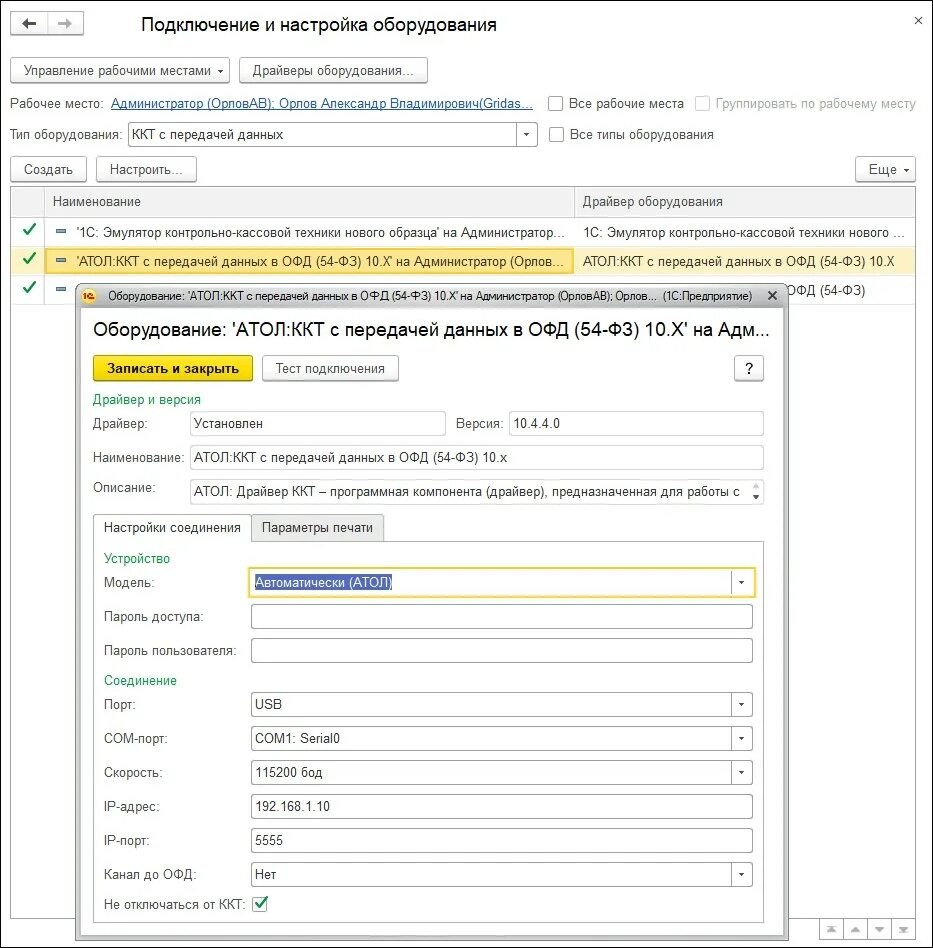The width and height of the screenshot is (933, 948).
Task: Click the Версия field showing 10.4.4.0
Action: (636, 423)
